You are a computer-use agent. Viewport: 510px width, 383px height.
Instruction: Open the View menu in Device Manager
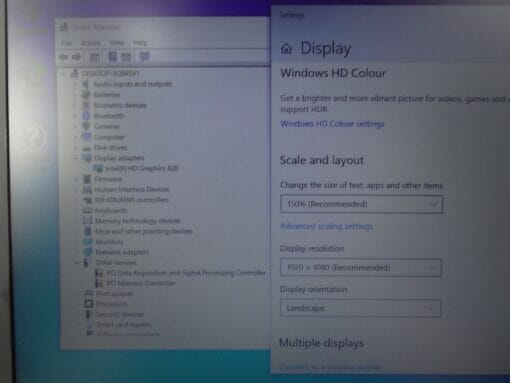point(117,43)
